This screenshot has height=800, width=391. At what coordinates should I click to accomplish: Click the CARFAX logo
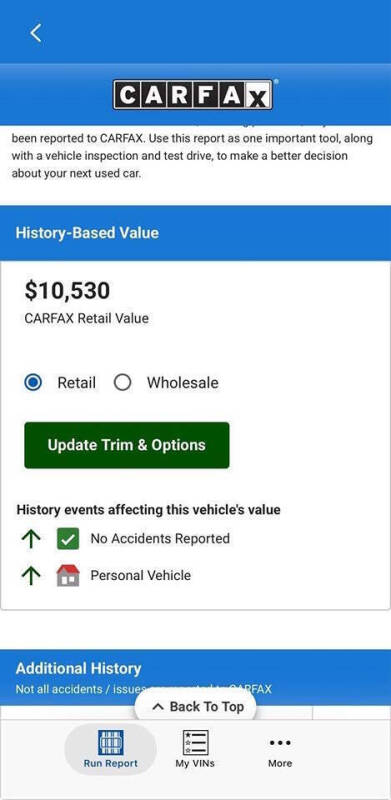(x=193, y=95)
